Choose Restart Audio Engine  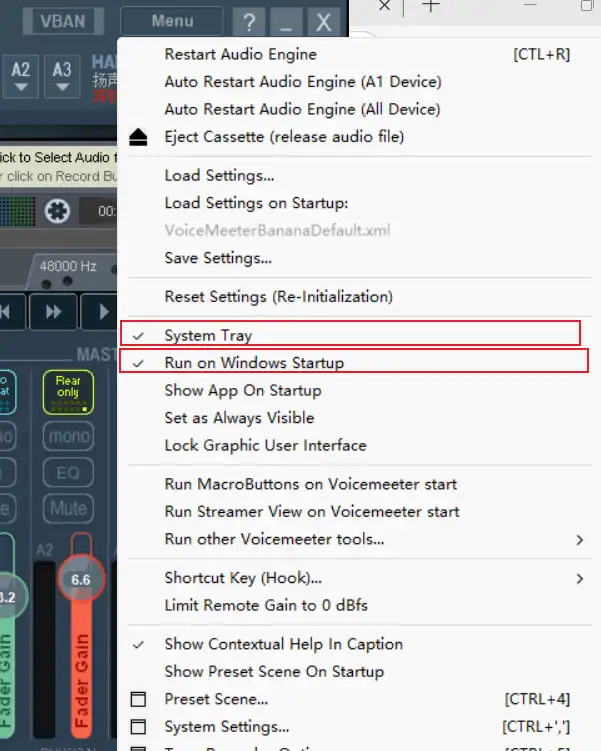[x=240, y=54]
